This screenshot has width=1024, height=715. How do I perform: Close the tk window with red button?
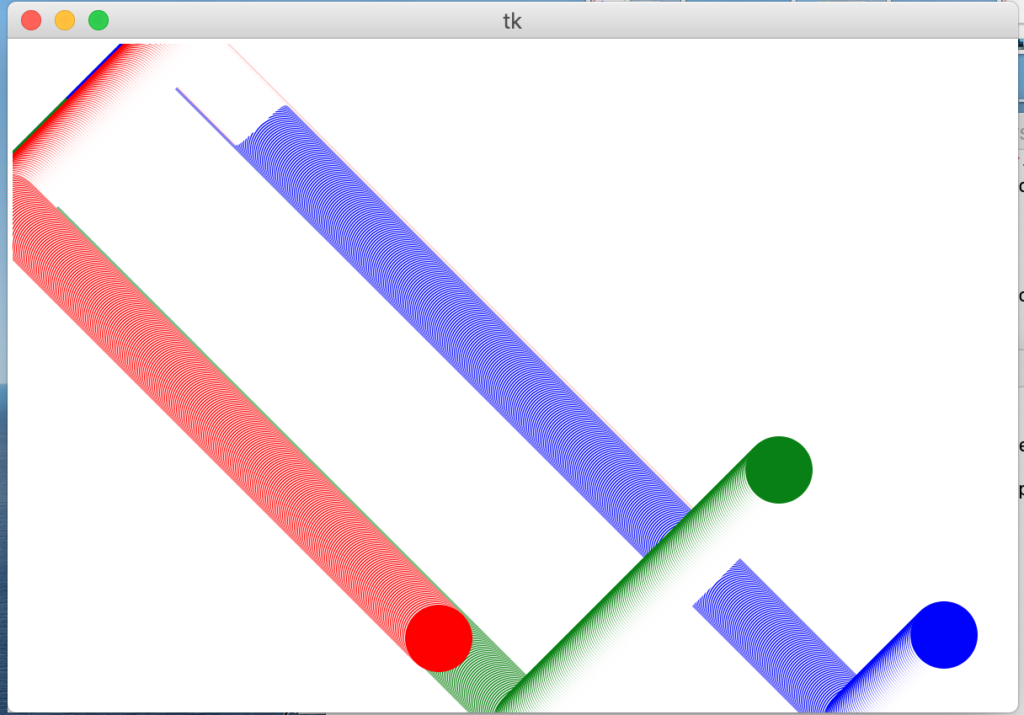coord(31,21)
